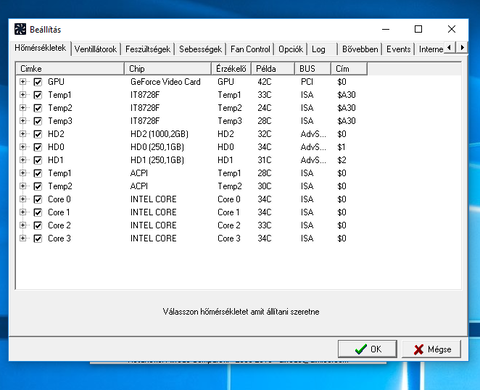The height and width of the screenshot is (390, 480).
Task: Minimize the Beállítás window
Action: point(386,29)
